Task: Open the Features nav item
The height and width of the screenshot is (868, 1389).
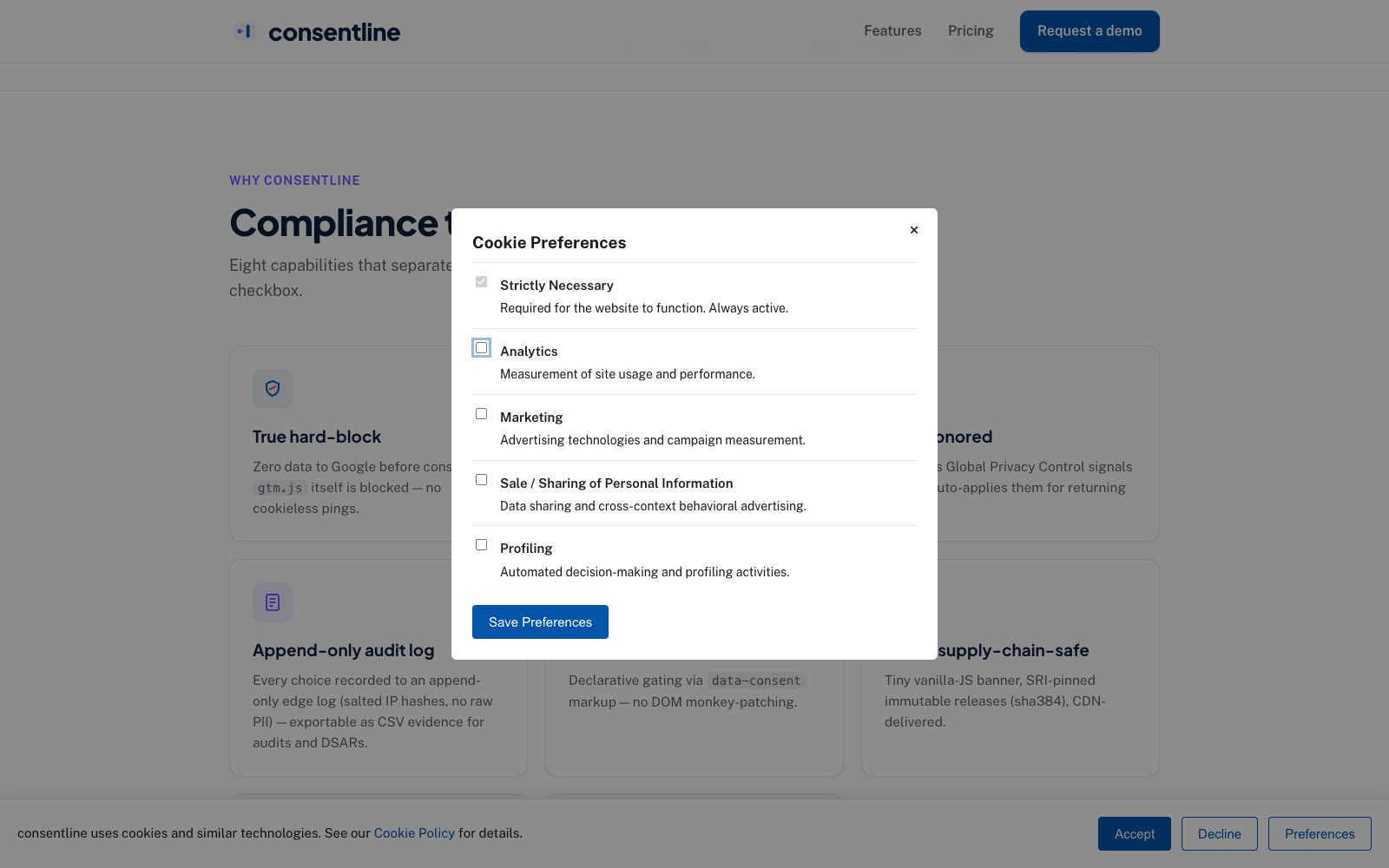Action: (x=892, y=31)
